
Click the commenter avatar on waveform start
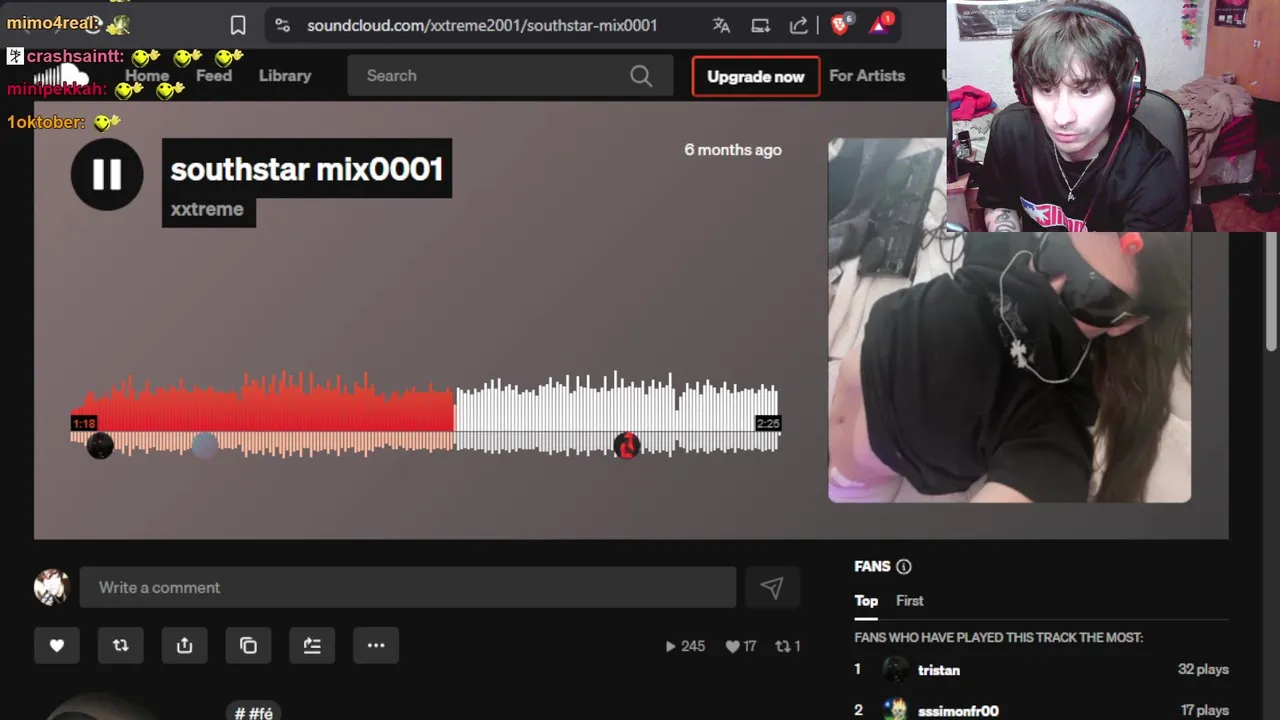coord(100,446)
